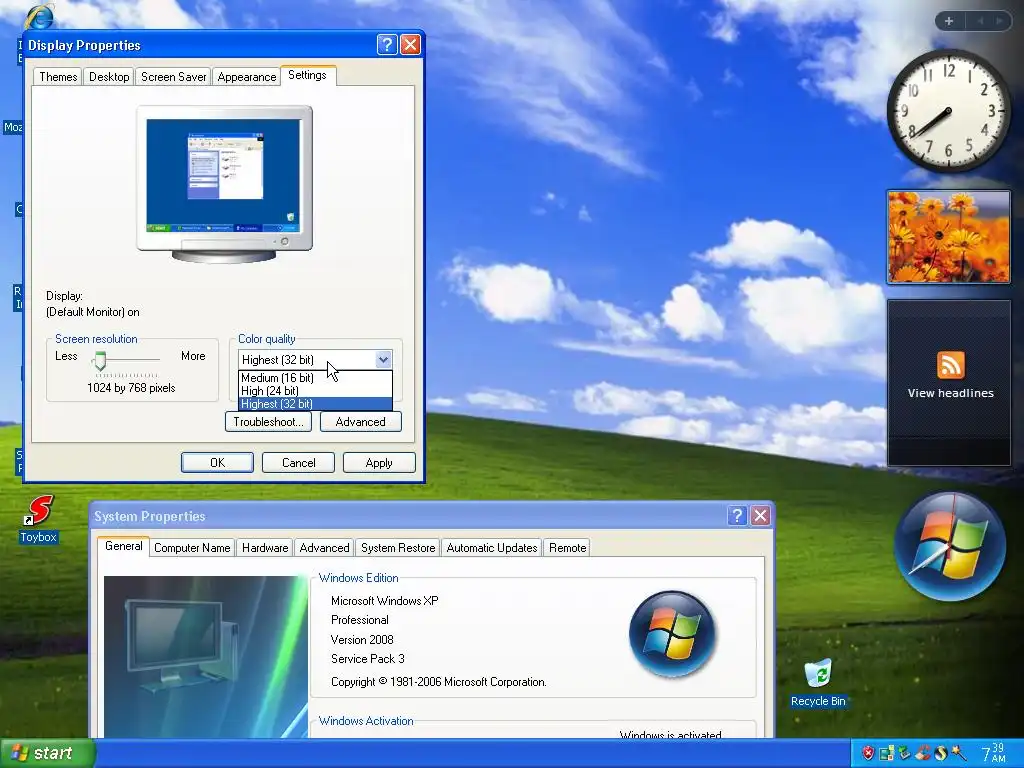Click the Advanced button in Display Properties
The width and height of the screenshot is (1024, 768).
[x=360, y=422]
